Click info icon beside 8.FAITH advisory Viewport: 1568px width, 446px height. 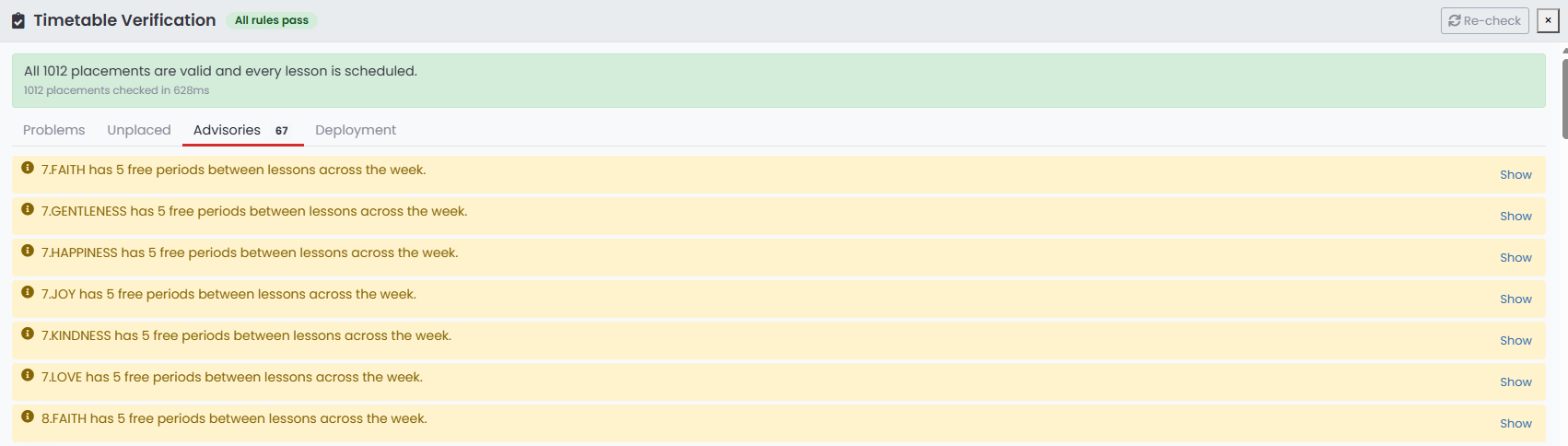(x=28, y=417)
